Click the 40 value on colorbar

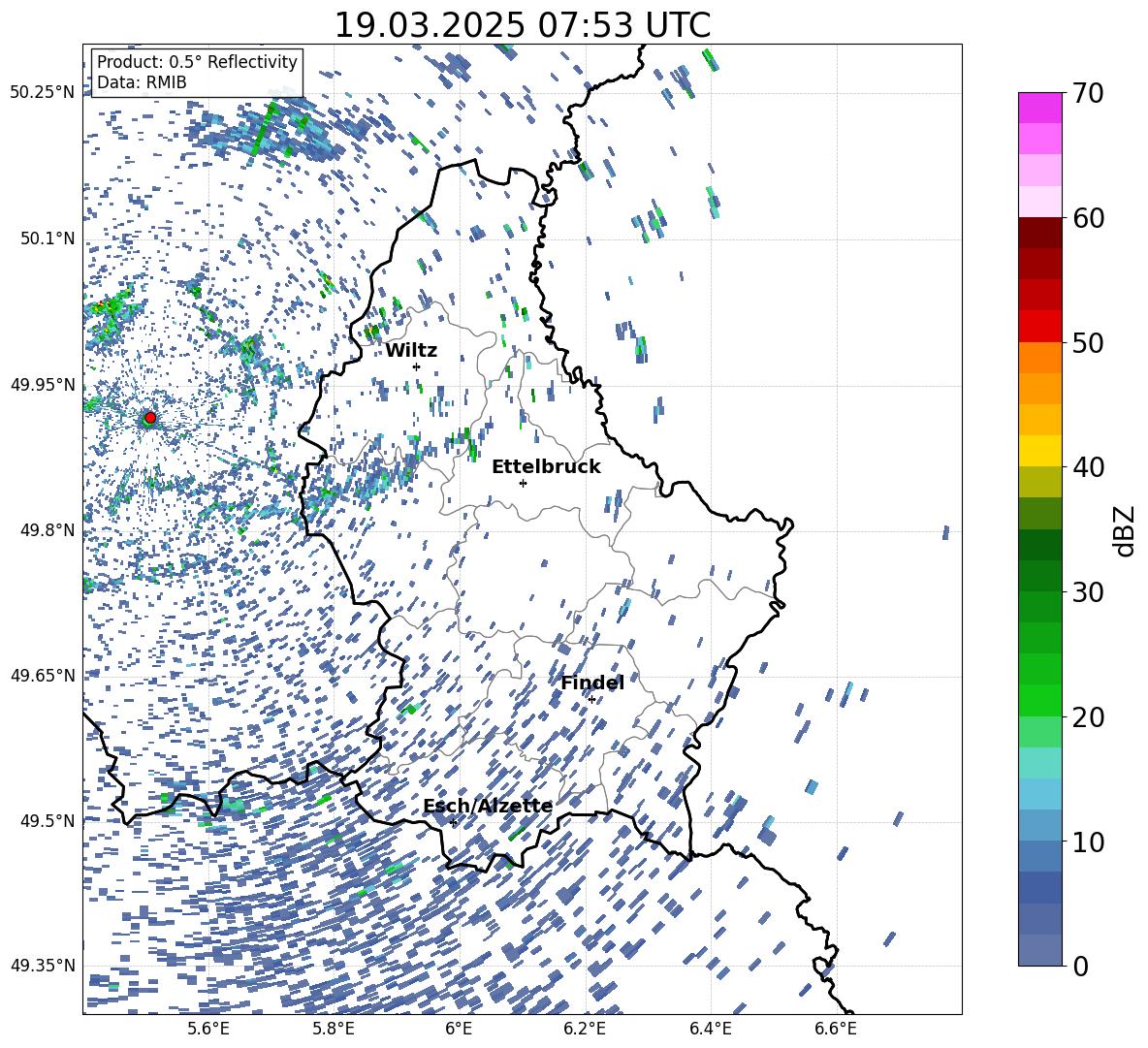point(1088,467)
